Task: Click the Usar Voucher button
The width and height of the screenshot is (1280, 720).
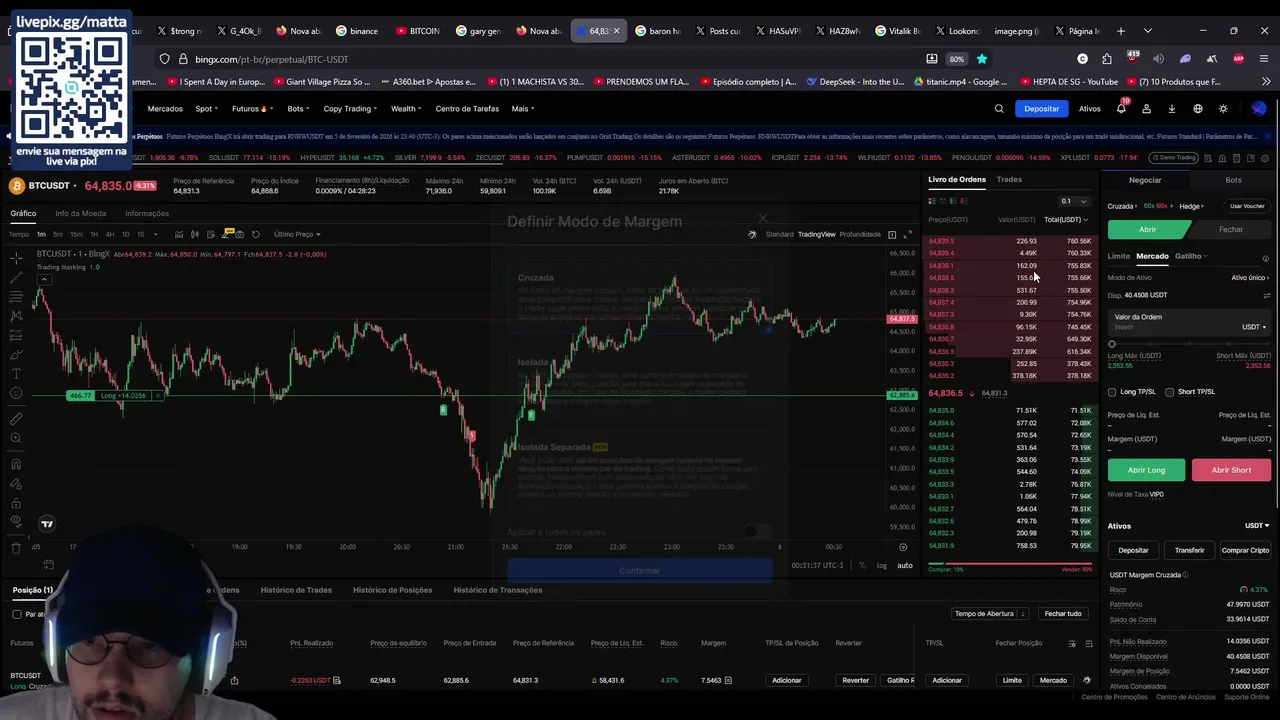Action: 1247,206
